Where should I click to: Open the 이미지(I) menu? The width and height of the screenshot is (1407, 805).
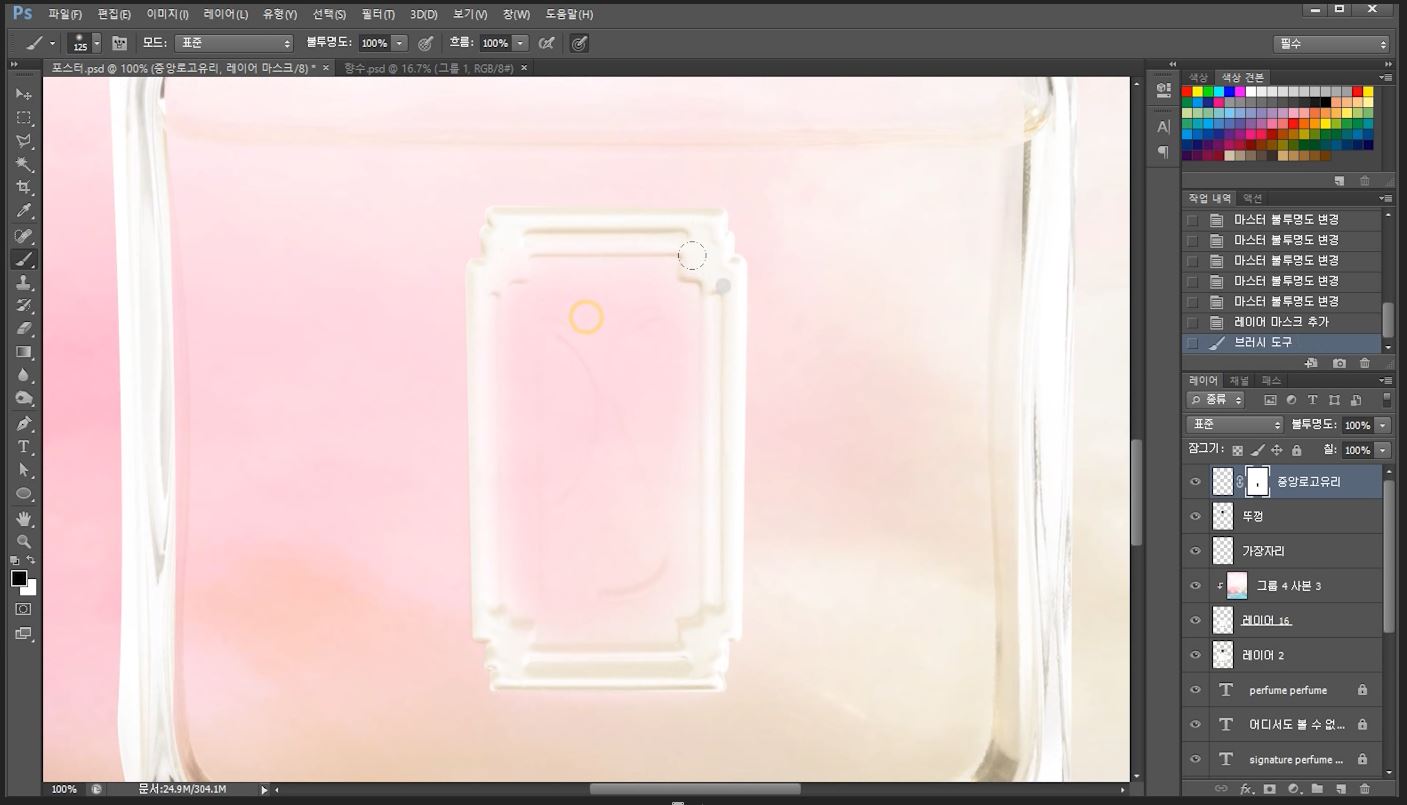[168, 14]
